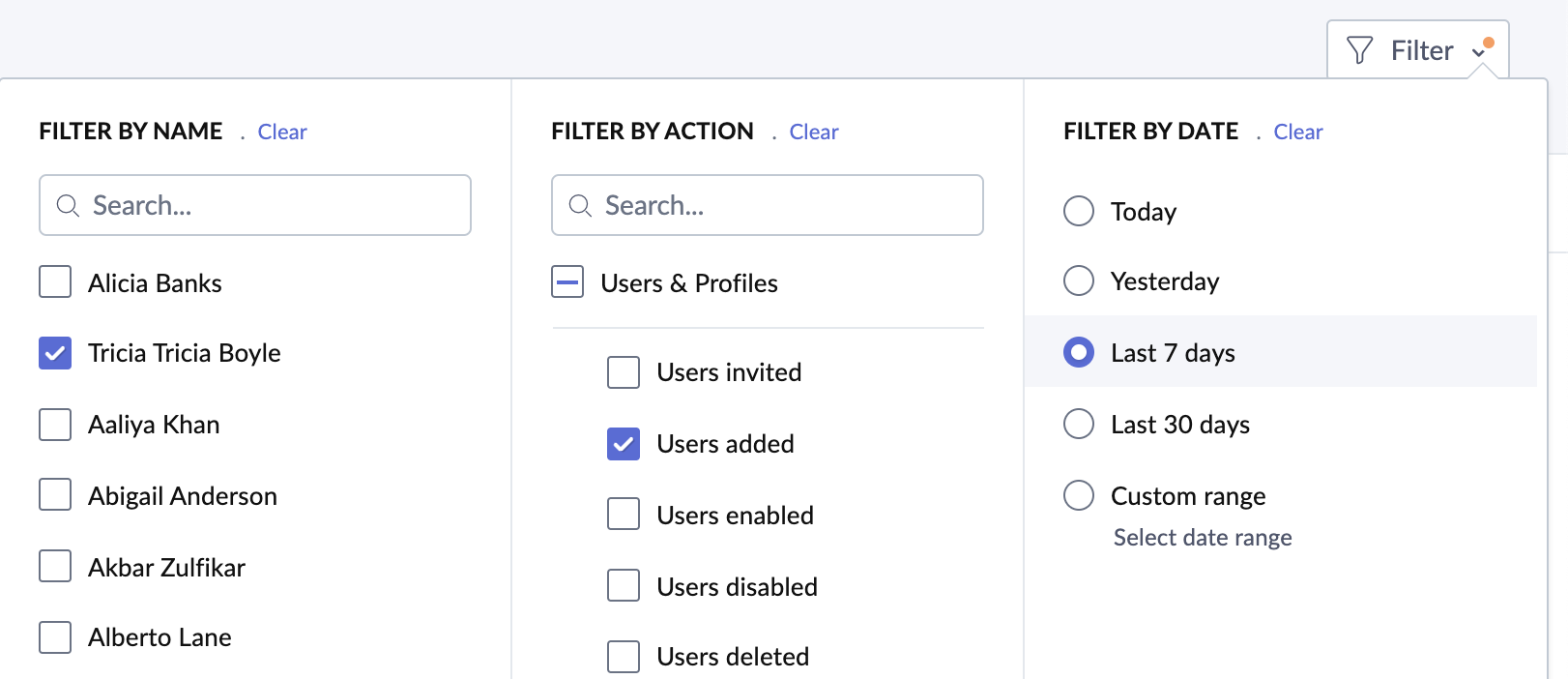Screen dimensions: 1568x679
Task: Choose Last 30 days radio option
Action: click(1079, 424)
